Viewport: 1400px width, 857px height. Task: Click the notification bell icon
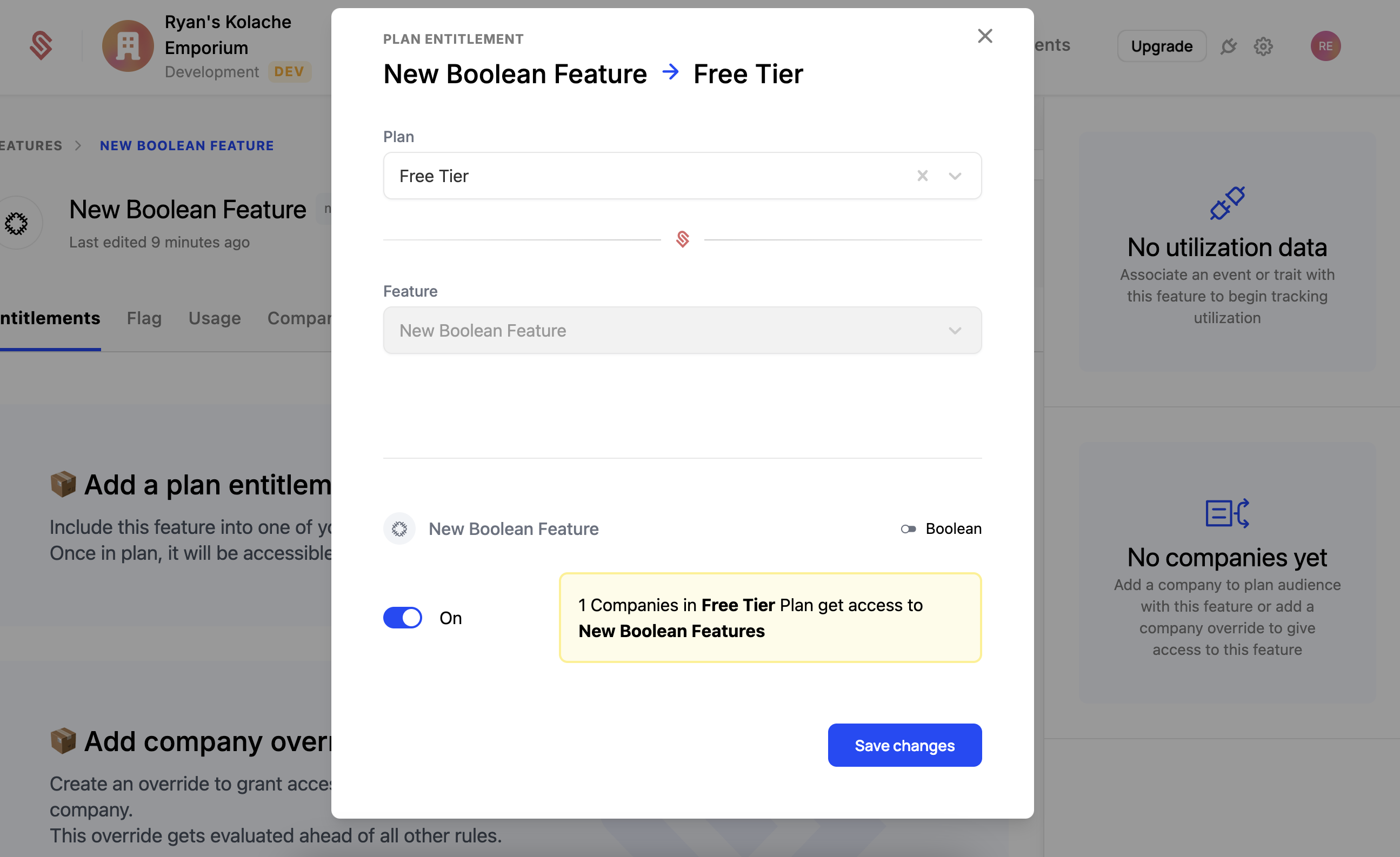pyautogui.click(x=1229, y=46)
